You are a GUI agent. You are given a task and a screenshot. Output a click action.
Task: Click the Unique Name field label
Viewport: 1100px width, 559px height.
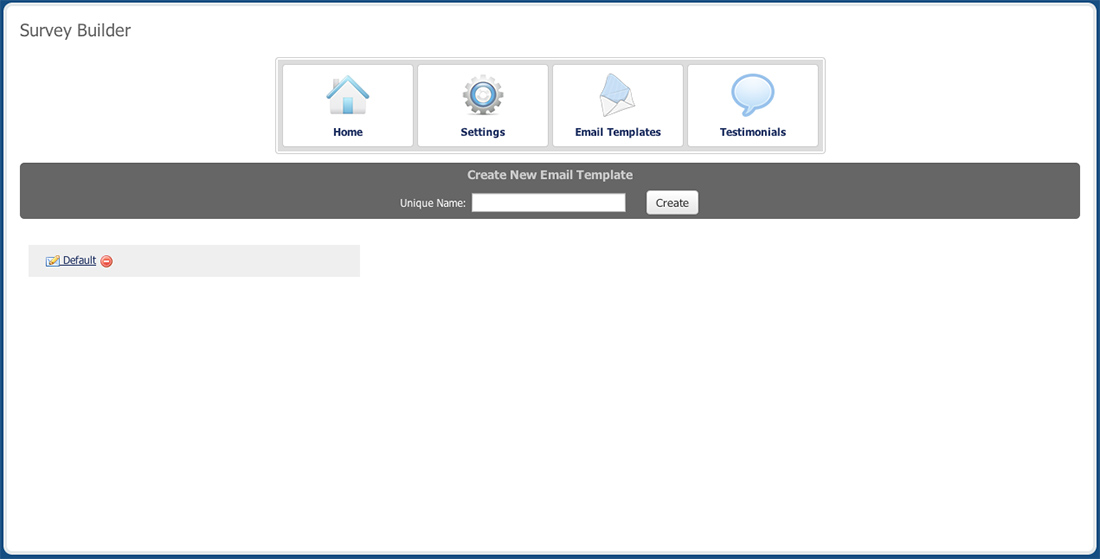432,203
